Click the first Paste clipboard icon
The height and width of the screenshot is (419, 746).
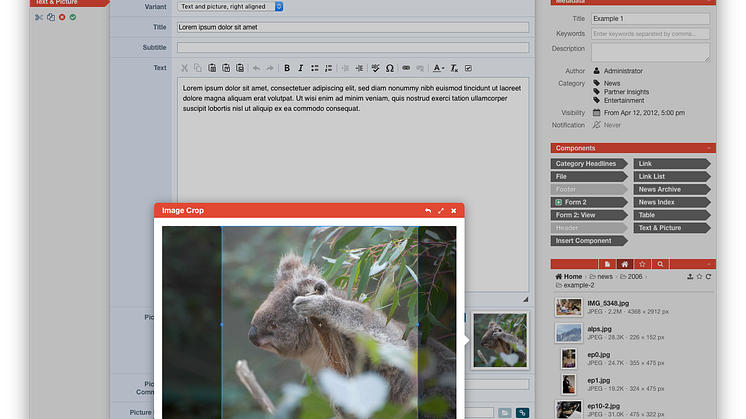(212, 68)
